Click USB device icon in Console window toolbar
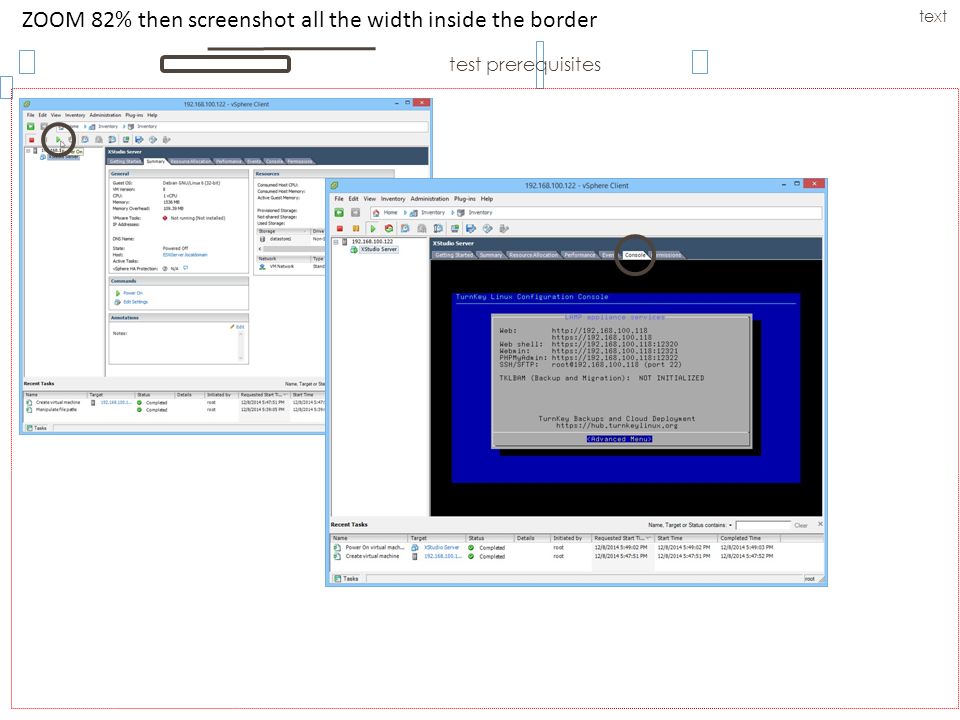960x720 pixels. [504, 229]
